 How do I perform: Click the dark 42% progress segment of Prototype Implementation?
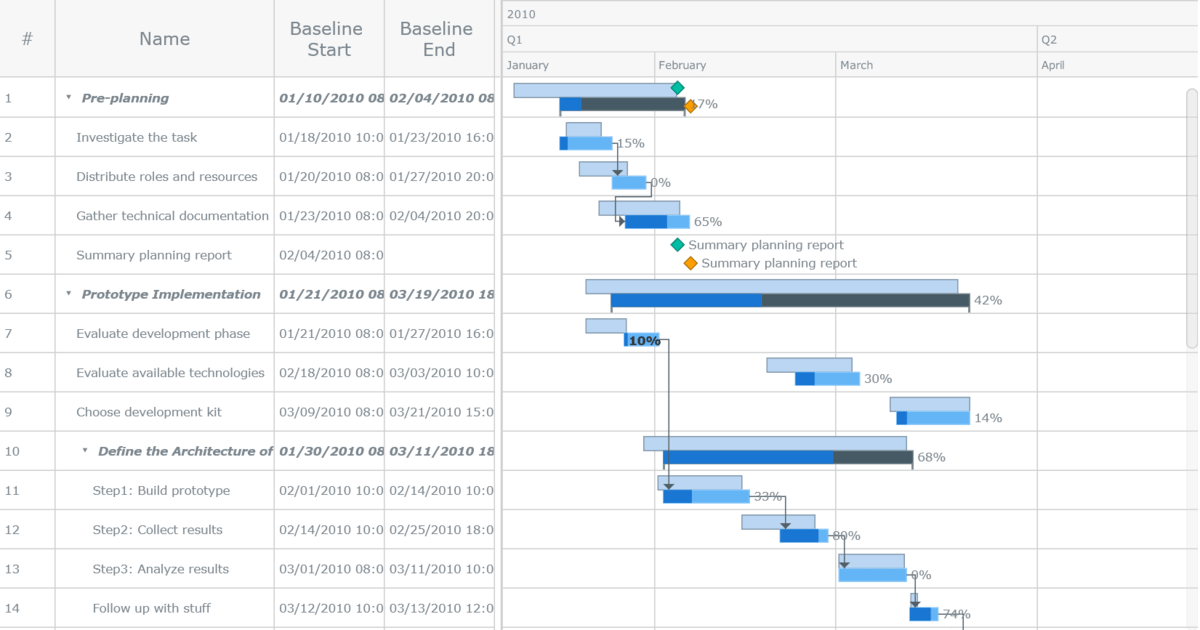pos(865,298)
